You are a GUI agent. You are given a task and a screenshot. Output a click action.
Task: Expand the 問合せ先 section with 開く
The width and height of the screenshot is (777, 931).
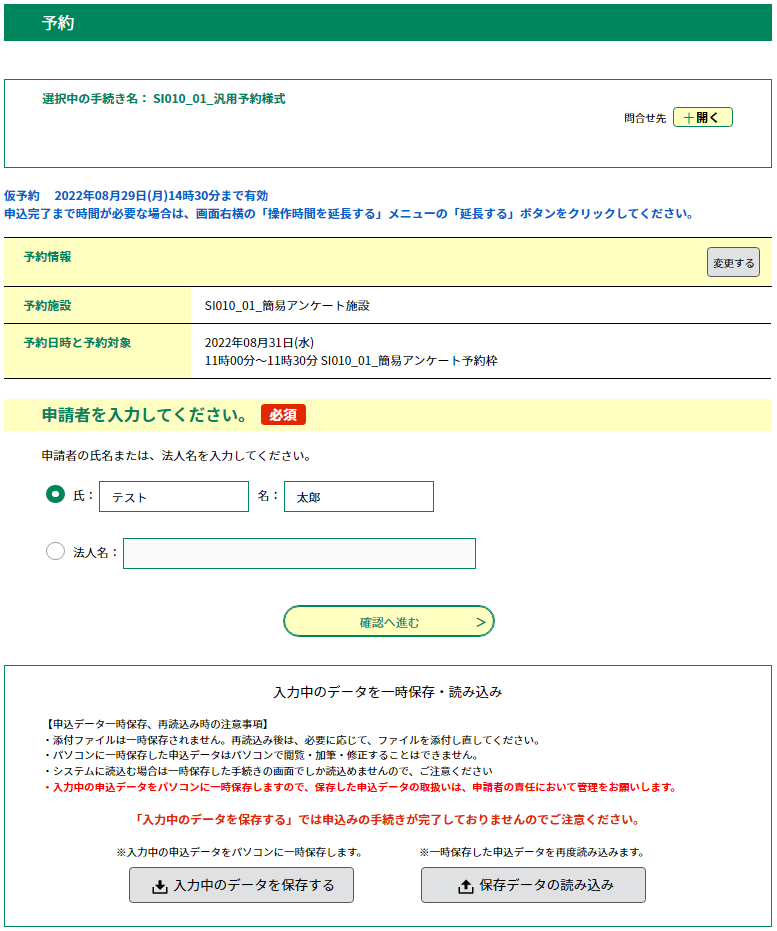coord(703,118)
